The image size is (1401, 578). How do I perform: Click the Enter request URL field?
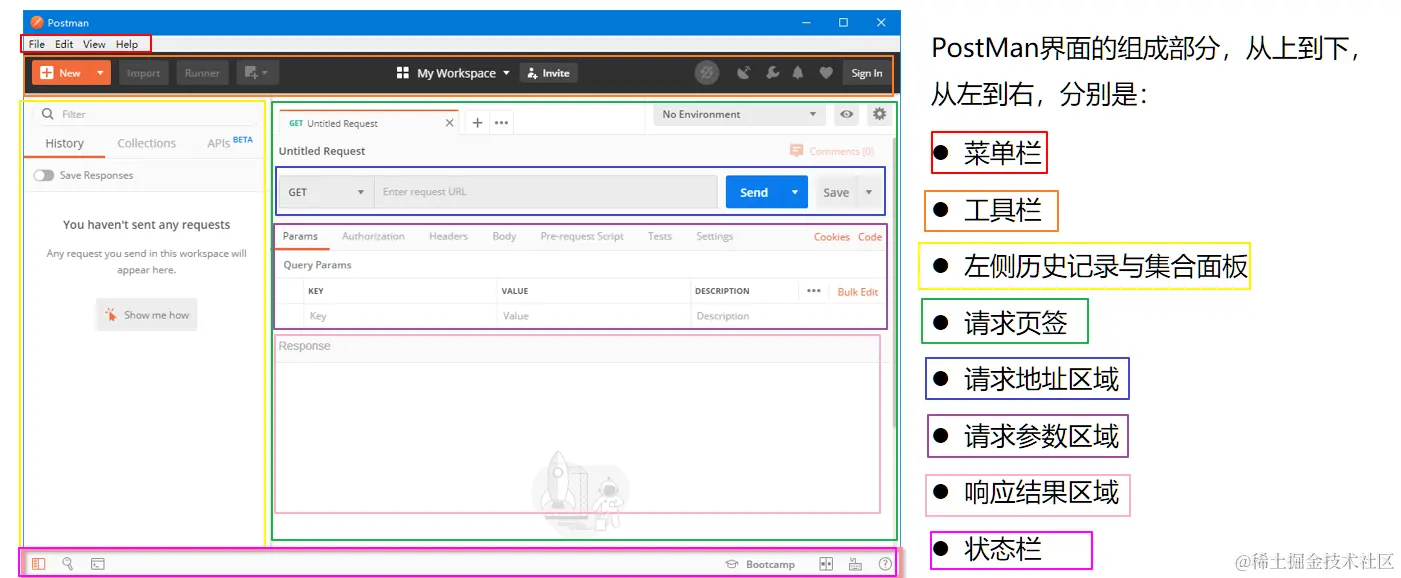pyautogui.click(x=546, y=192)
